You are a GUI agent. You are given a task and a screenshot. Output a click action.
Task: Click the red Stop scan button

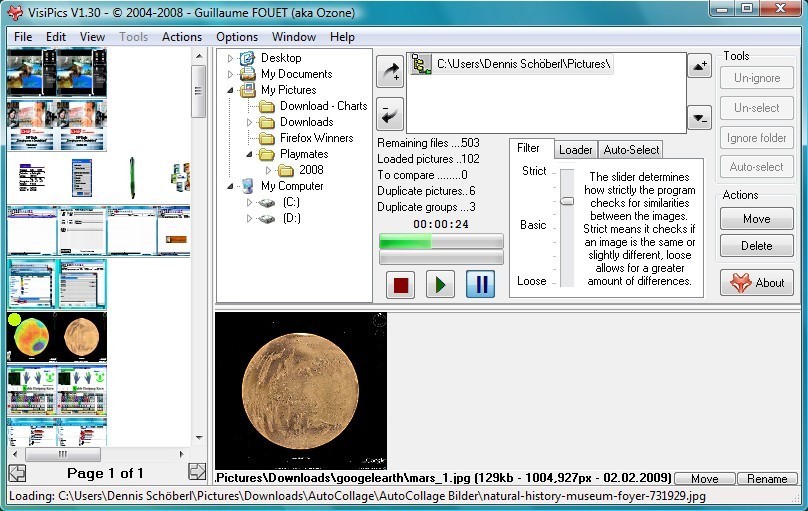pyautogui.click(x=400, y=284)
